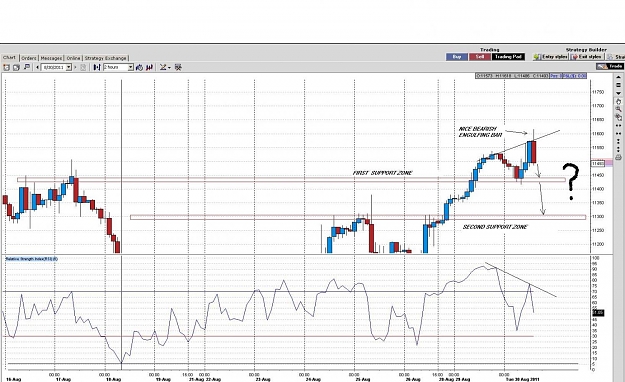
Task: Click the compress horizontal arrows icon
Action: 618,134
